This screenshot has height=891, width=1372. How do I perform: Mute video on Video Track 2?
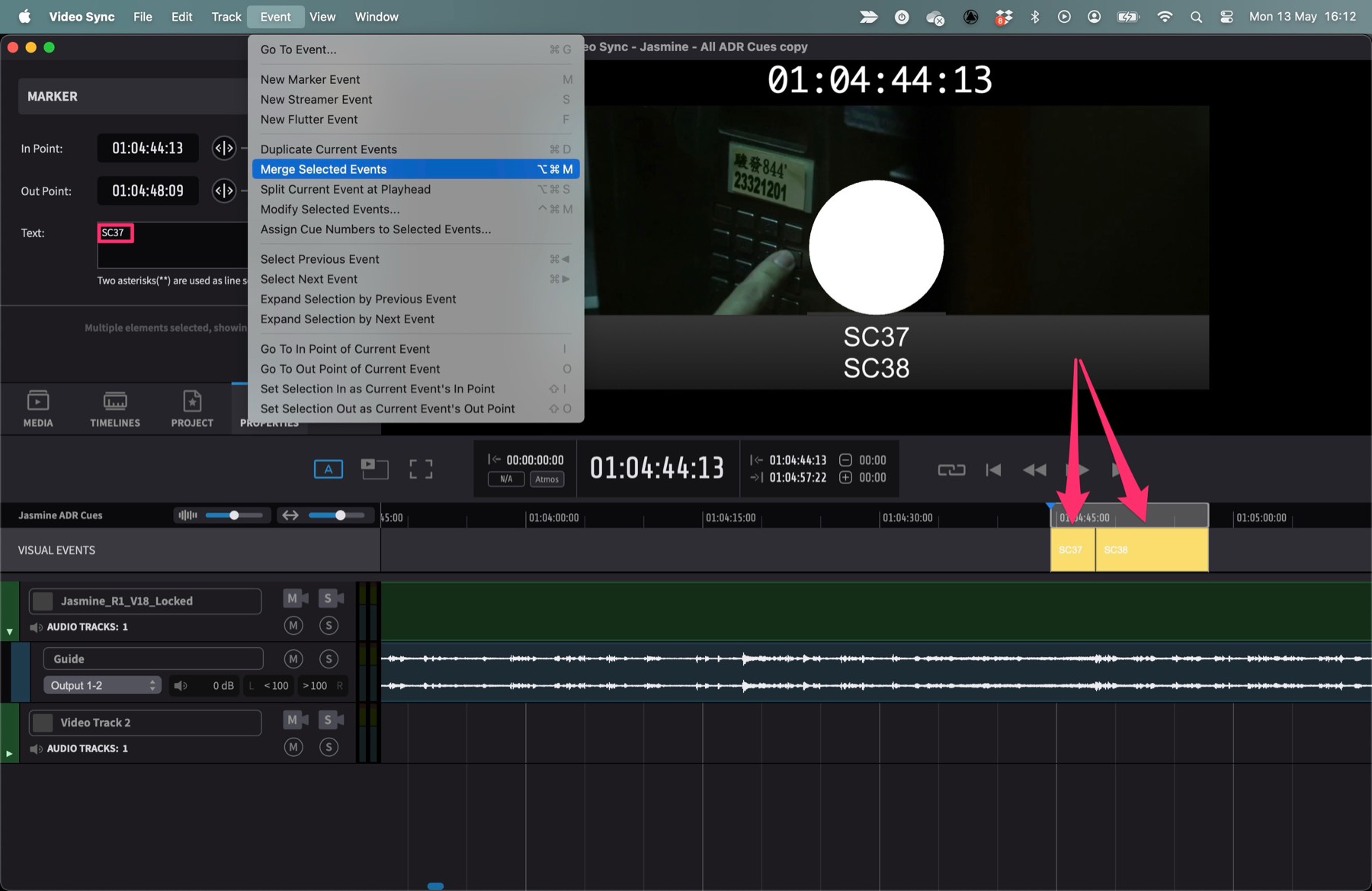(296, 720)
